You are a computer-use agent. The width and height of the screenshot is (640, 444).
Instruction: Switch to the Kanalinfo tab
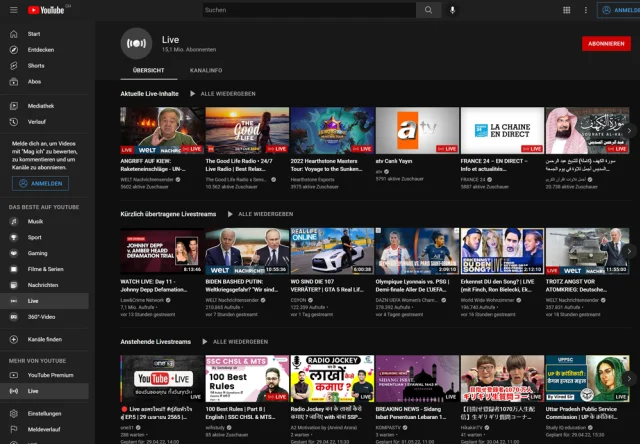206,70
